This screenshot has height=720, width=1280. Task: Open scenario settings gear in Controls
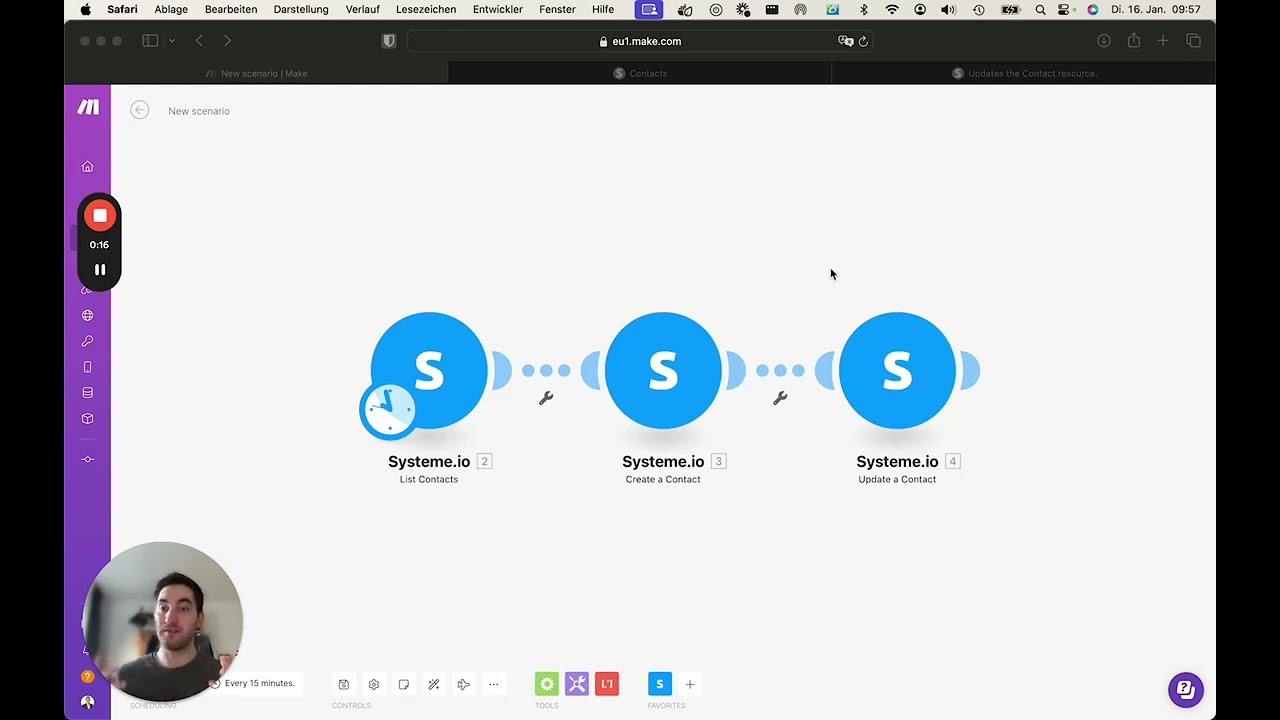[374, 684]
